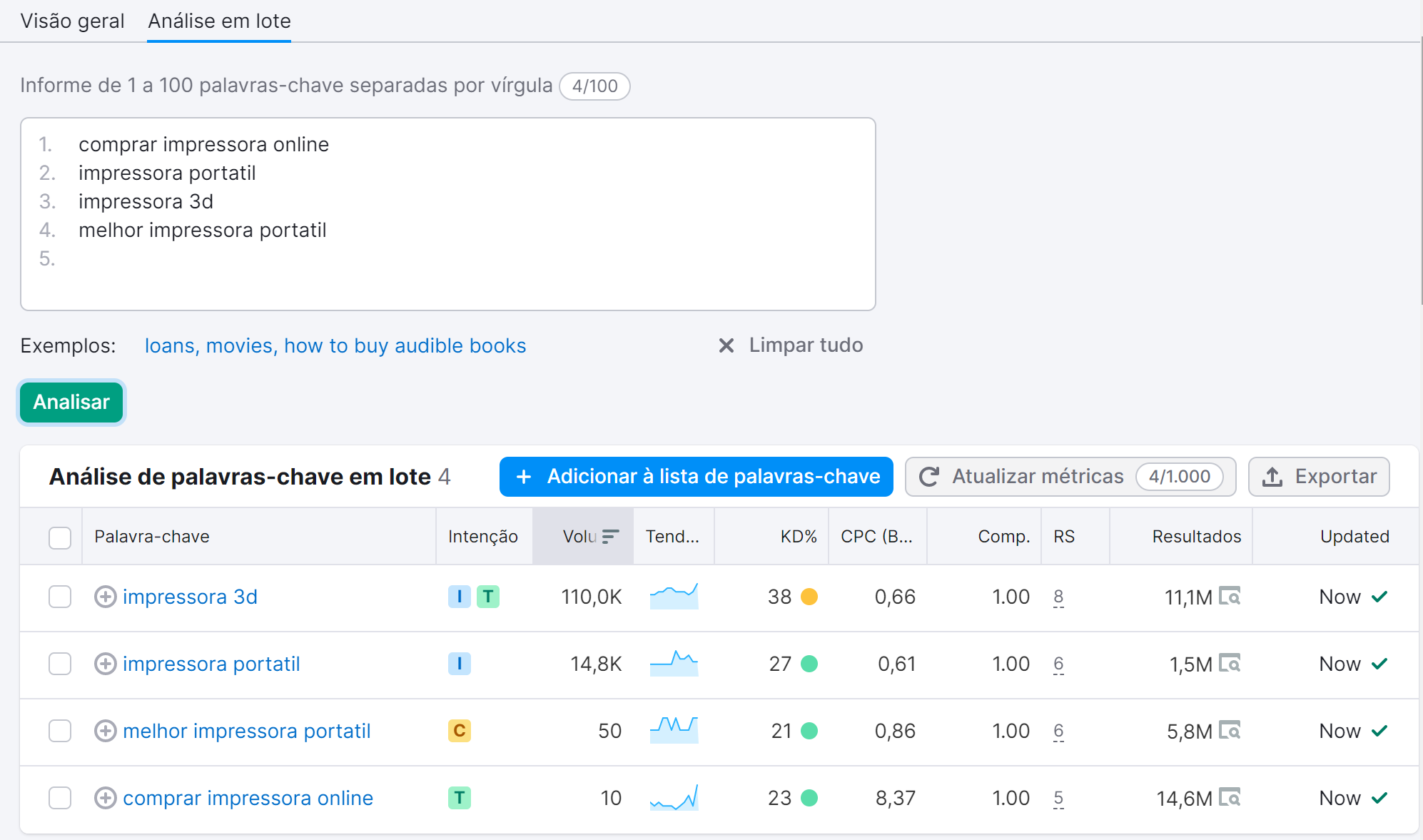Check the box for impressora portatil row

point(60,664)
